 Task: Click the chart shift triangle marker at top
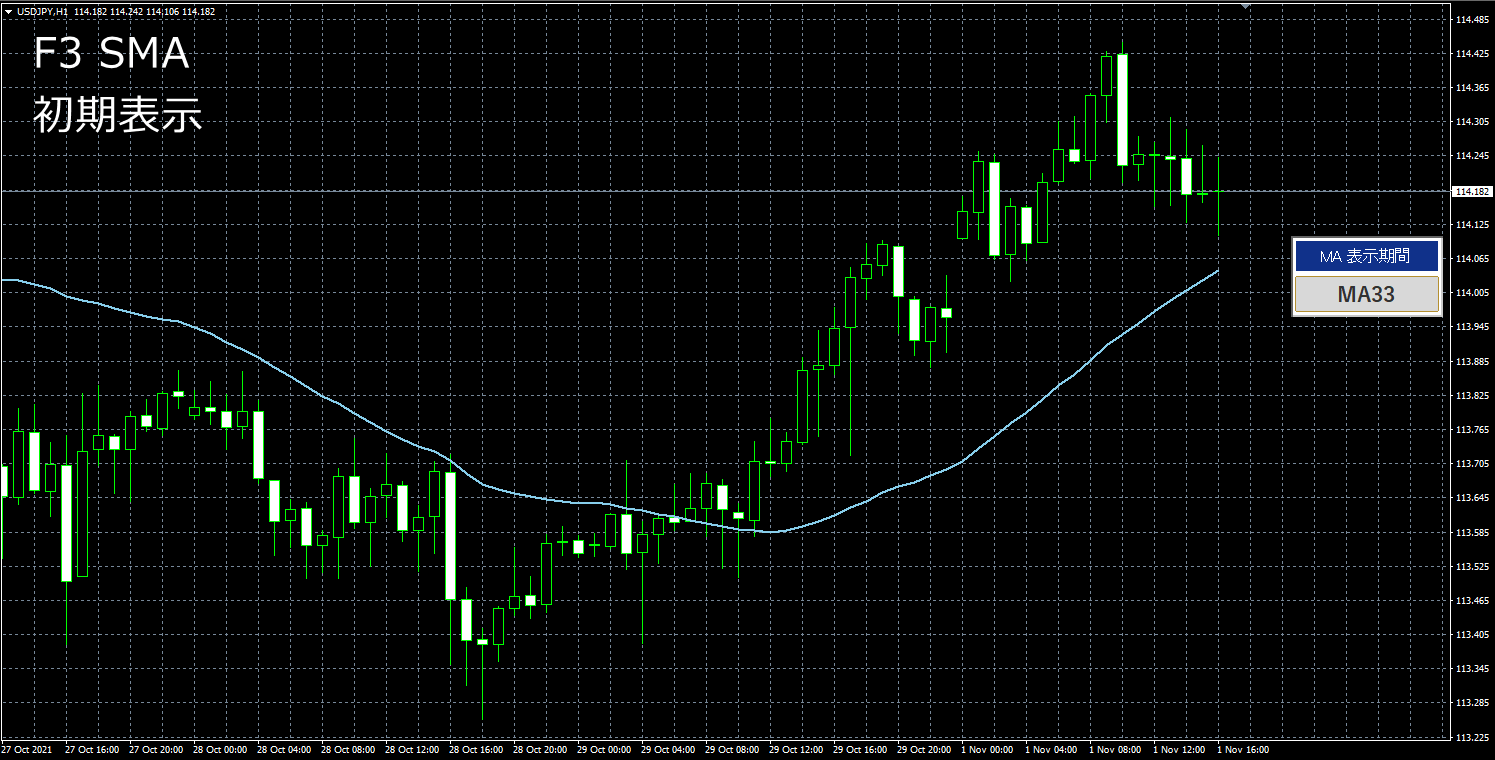pos(1245,6)
